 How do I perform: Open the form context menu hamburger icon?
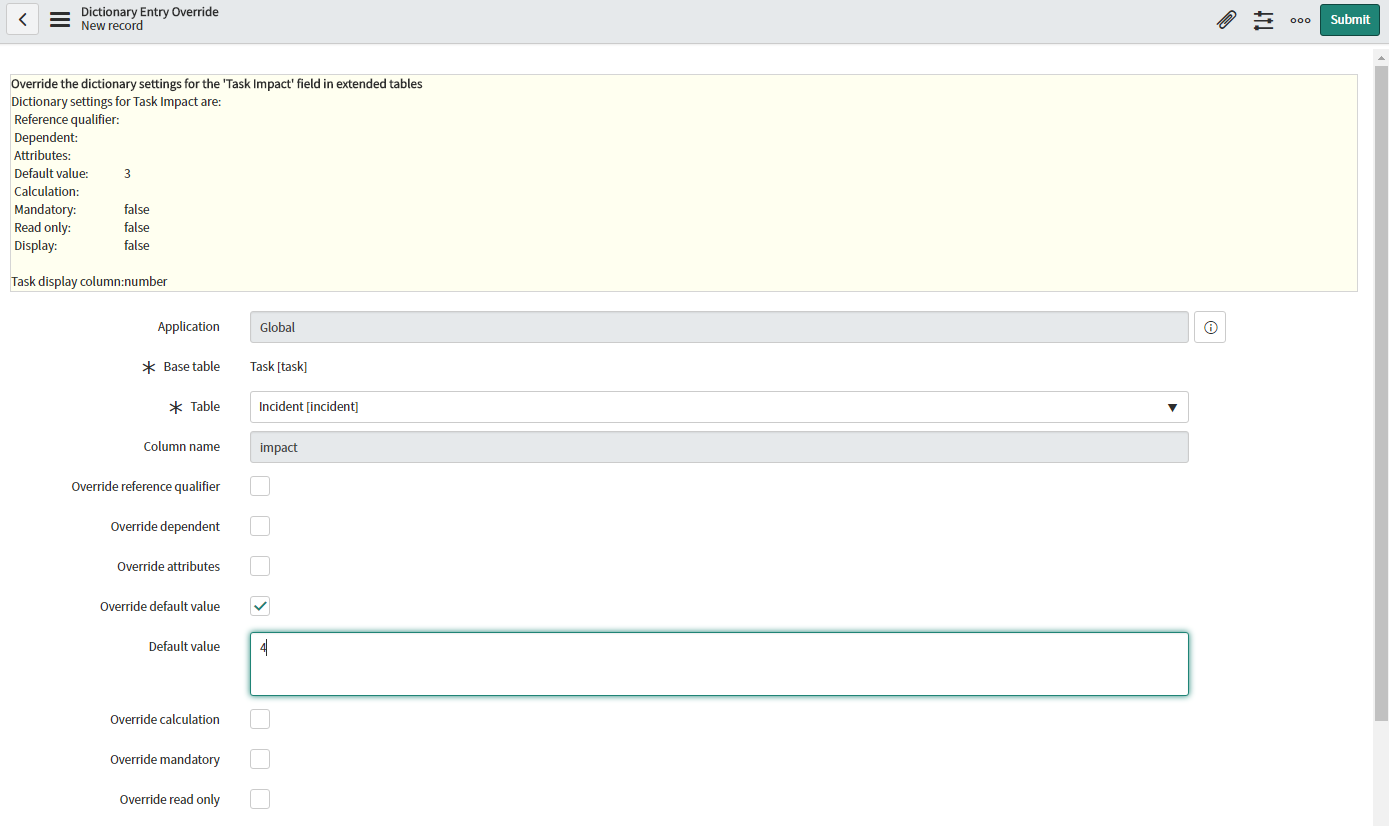point(59,18)
